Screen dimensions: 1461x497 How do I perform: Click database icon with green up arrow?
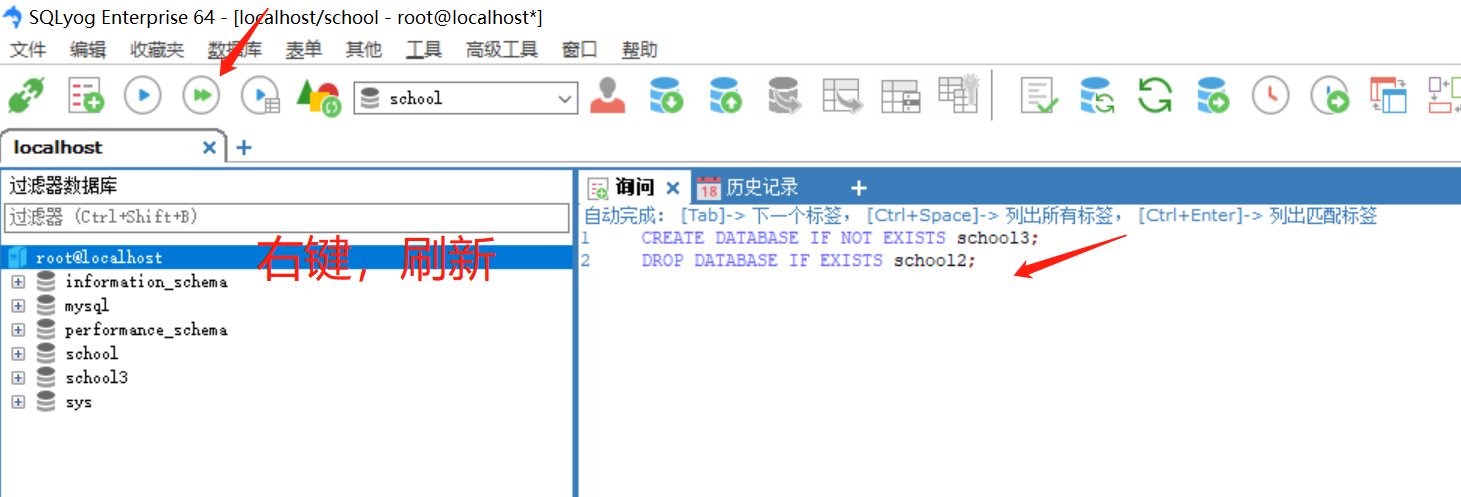[725, 96]
